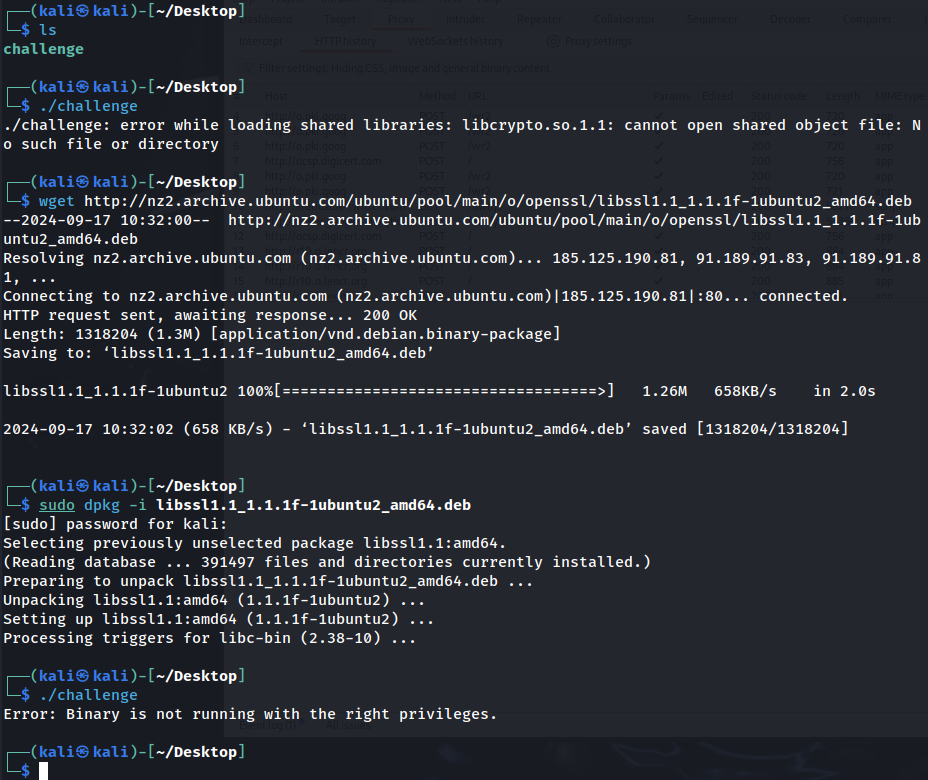
Task: Open the Dashboard tab in Burp
Action: point(267,19)
